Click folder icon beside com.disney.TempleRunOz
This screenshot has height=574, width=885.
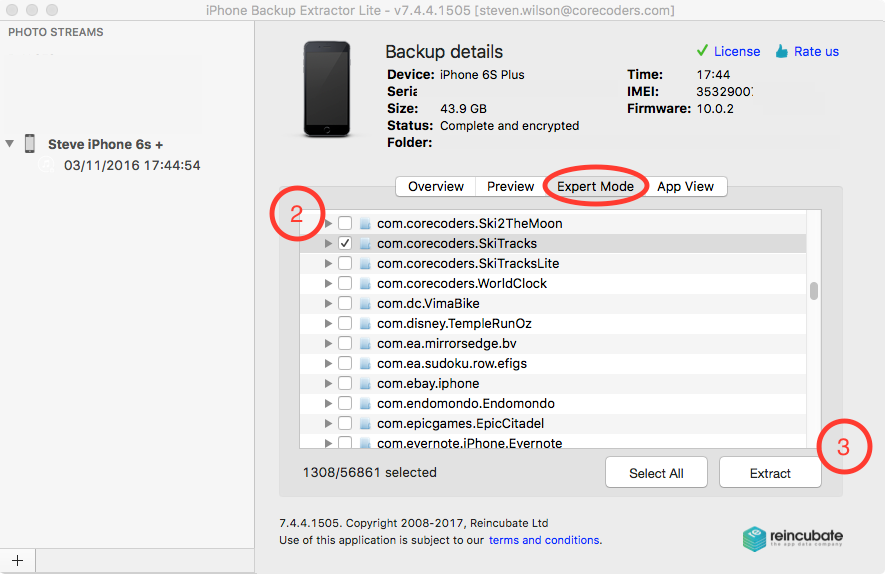(365, 324)
